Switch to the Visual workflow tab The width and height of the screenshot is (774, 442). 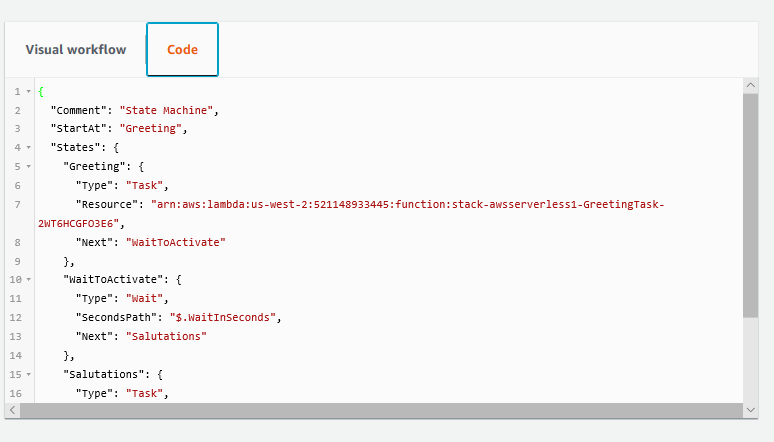click(76, 49)
